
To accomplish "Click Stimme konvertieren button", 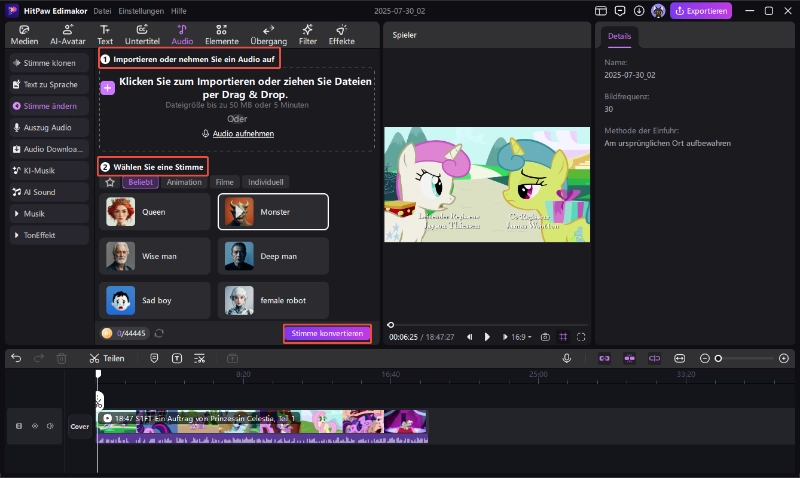I will (x=327, y=333).
